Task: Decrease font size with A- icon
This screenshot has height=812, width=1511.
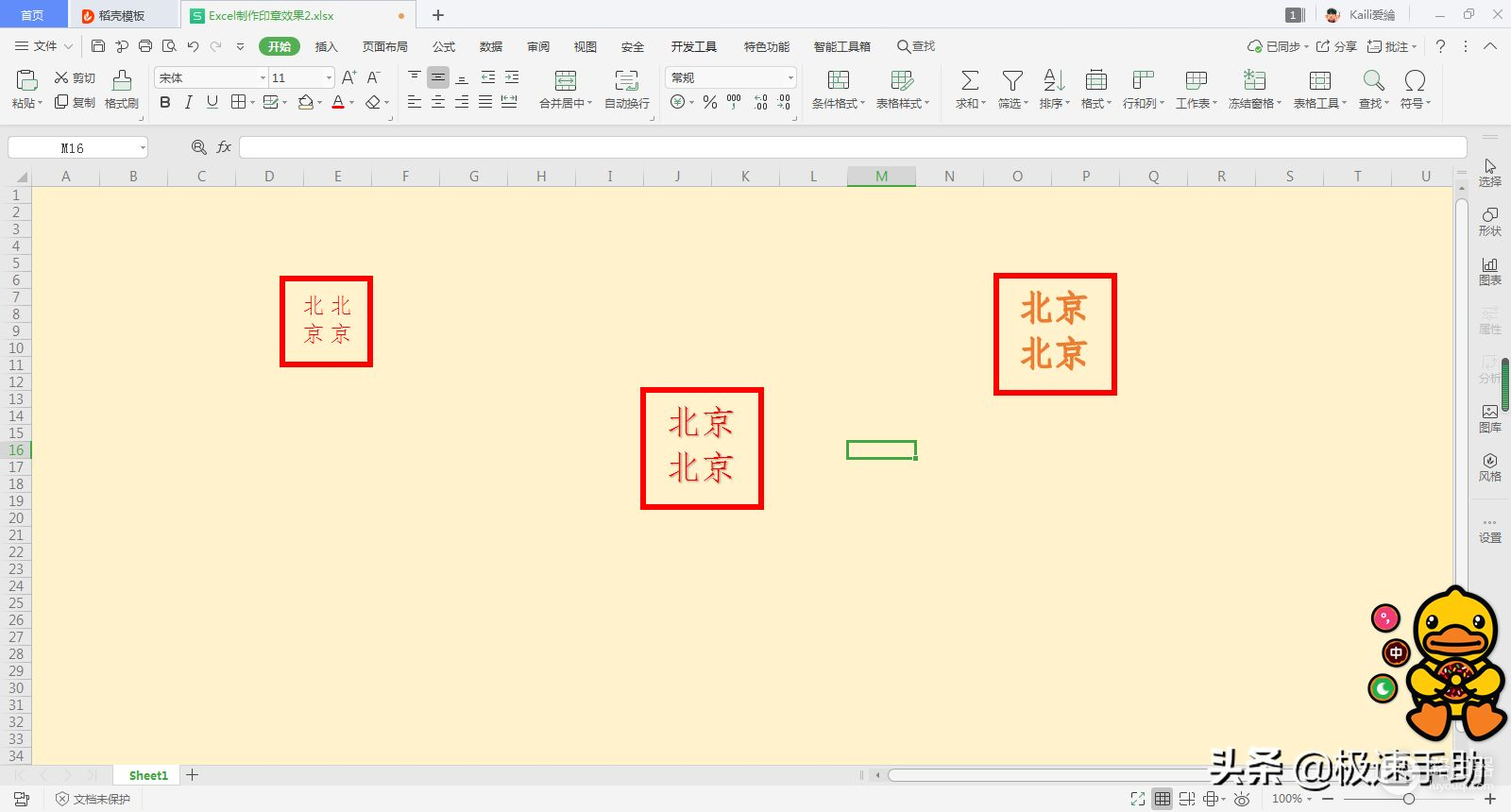Action: click(374, 77)
